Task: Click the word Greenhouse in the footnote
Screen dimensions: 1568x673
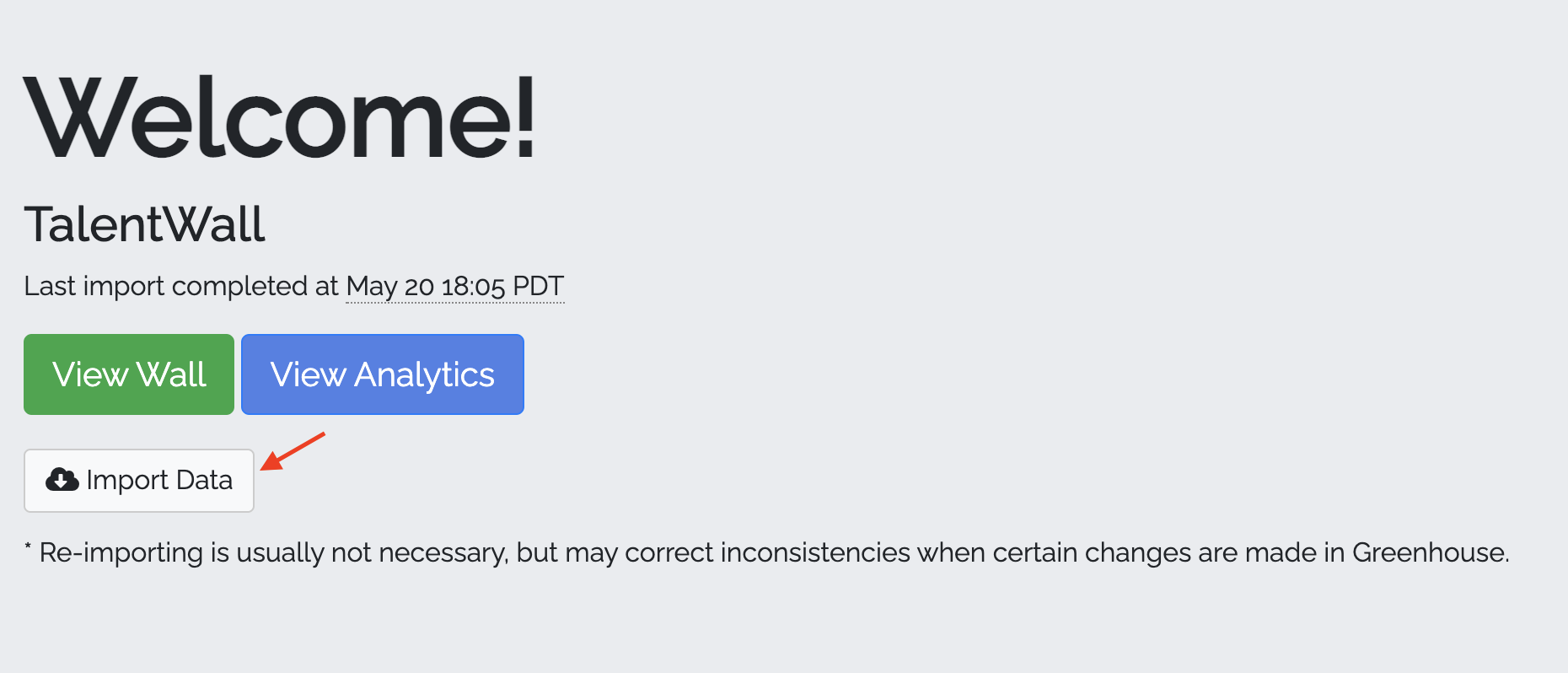Action: click(1429, 552)
